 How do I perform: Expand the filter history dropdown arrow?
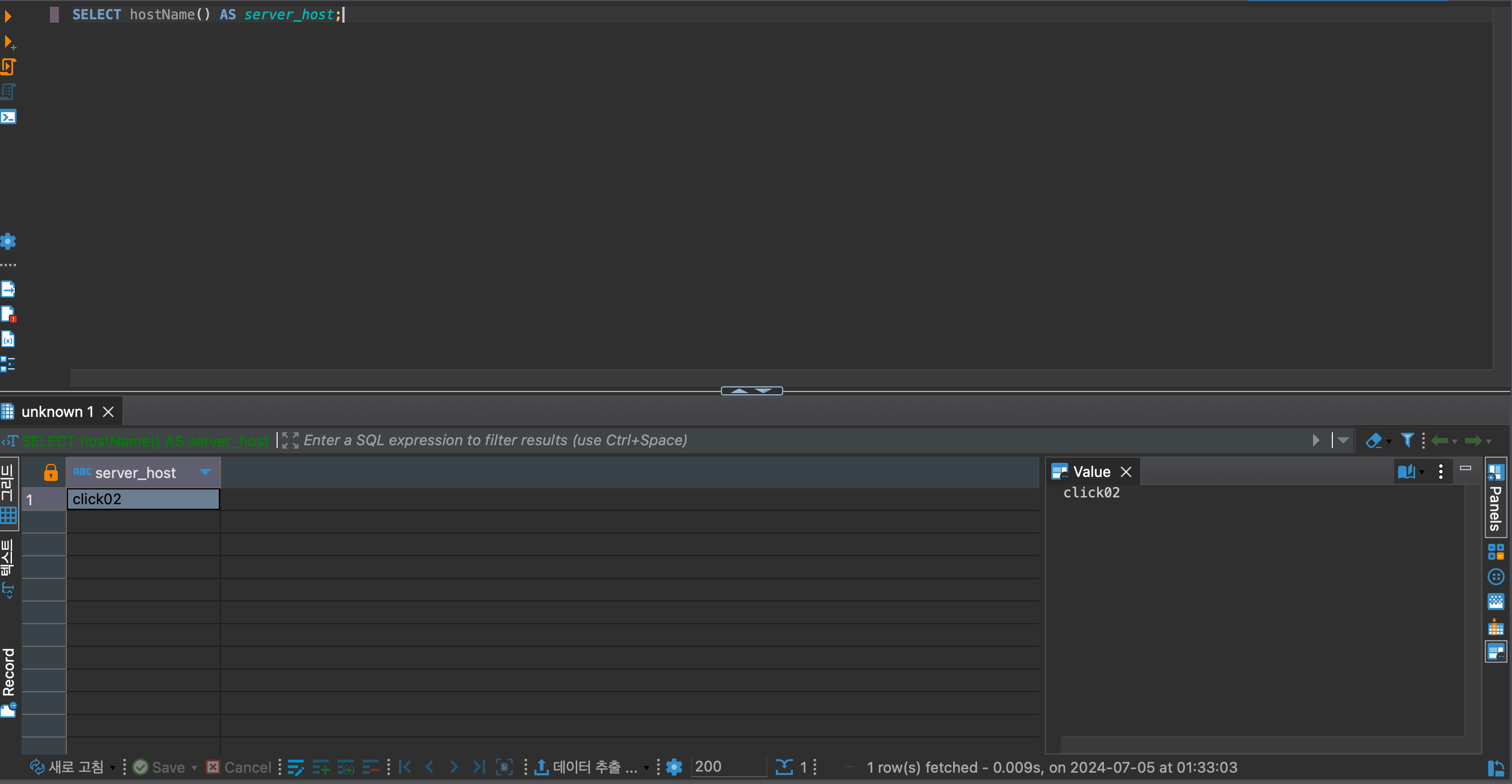click(1343, 440)
